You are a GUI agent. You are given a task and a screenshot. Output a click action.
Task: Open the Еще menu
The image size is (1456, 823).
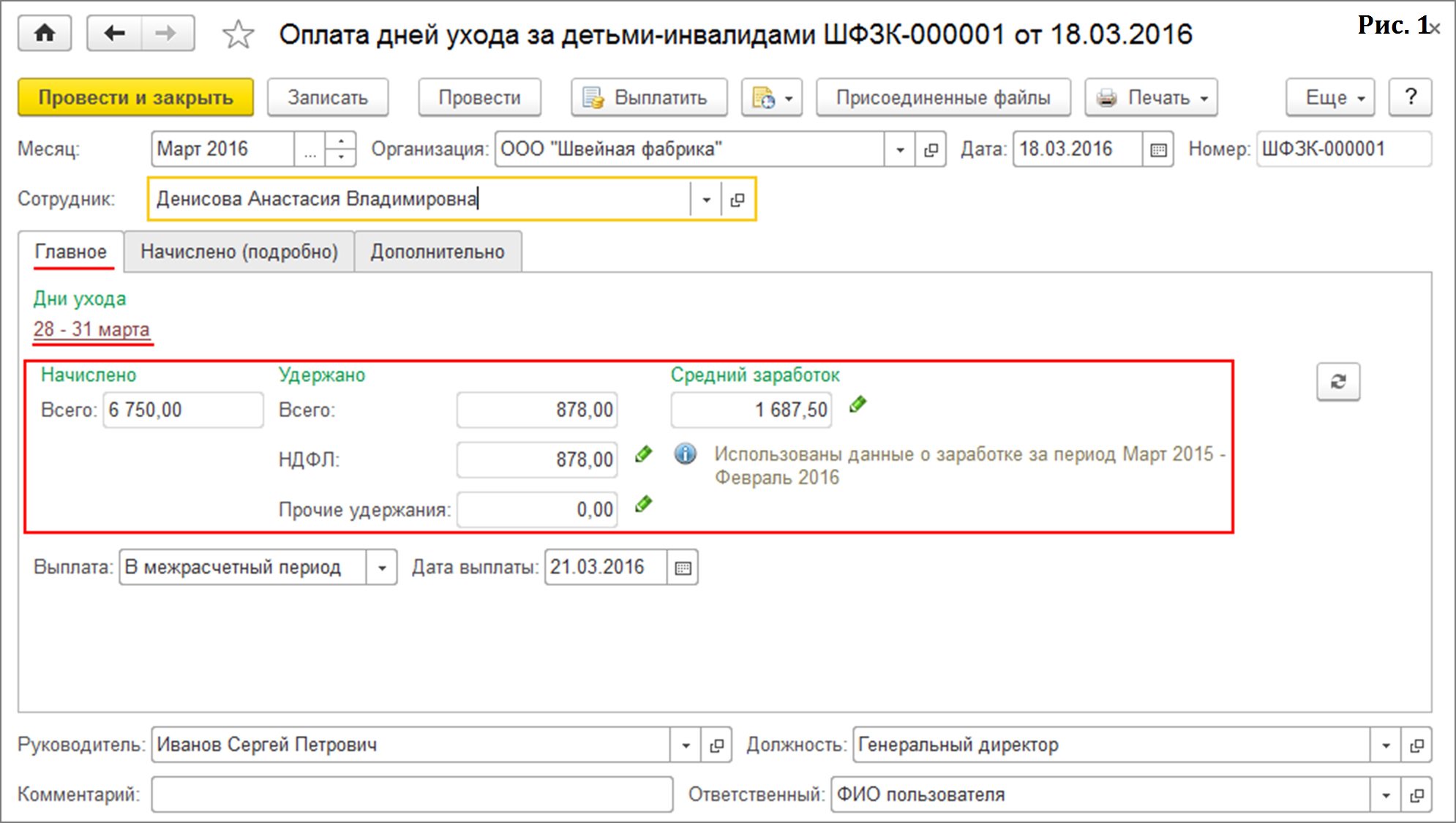pos(1329,97)
